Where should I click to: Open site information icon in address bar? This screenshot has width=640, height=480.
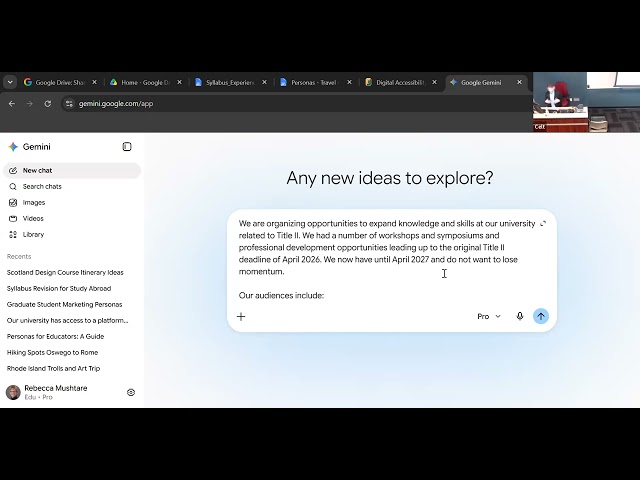pyautogui.click(x=69, y=104)
